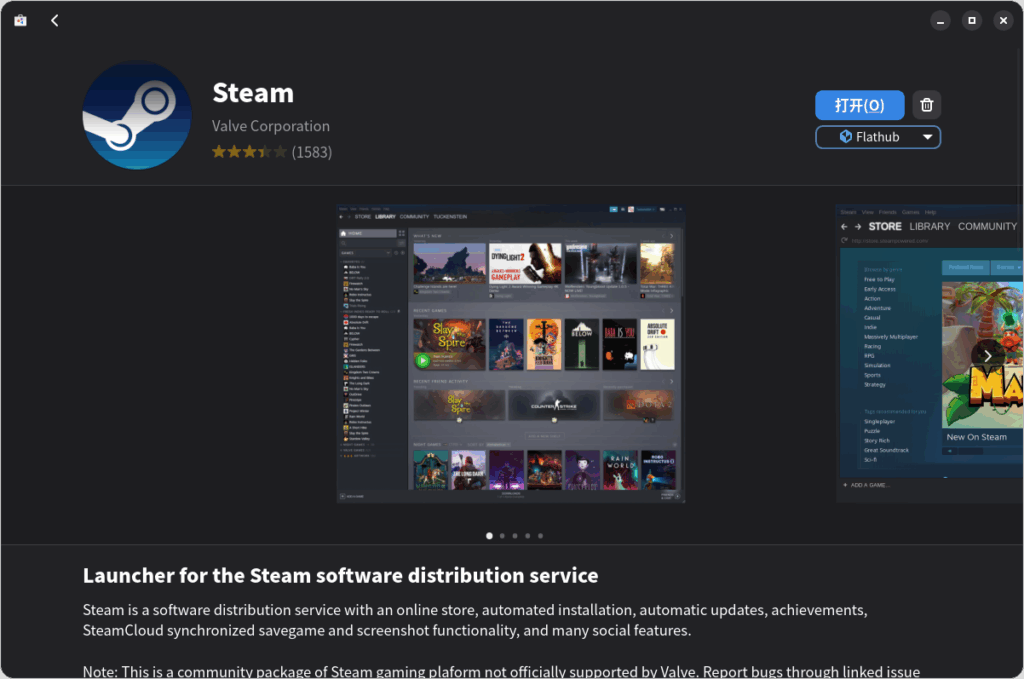
Task: Jump to the second screenshot indicator dot
Action: click(x=502, y=536)
